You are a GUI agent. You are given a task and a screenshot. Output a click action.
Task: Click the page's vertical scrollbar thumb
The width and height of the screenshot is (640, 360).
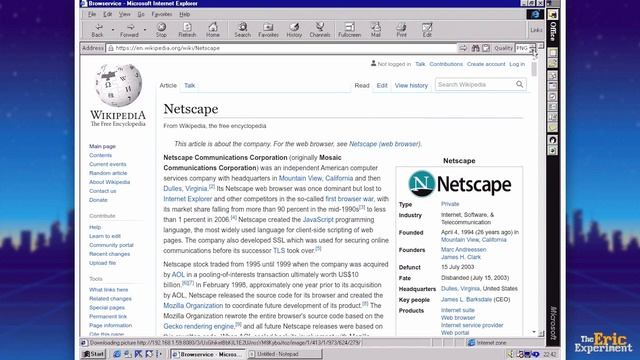(534, 69)
